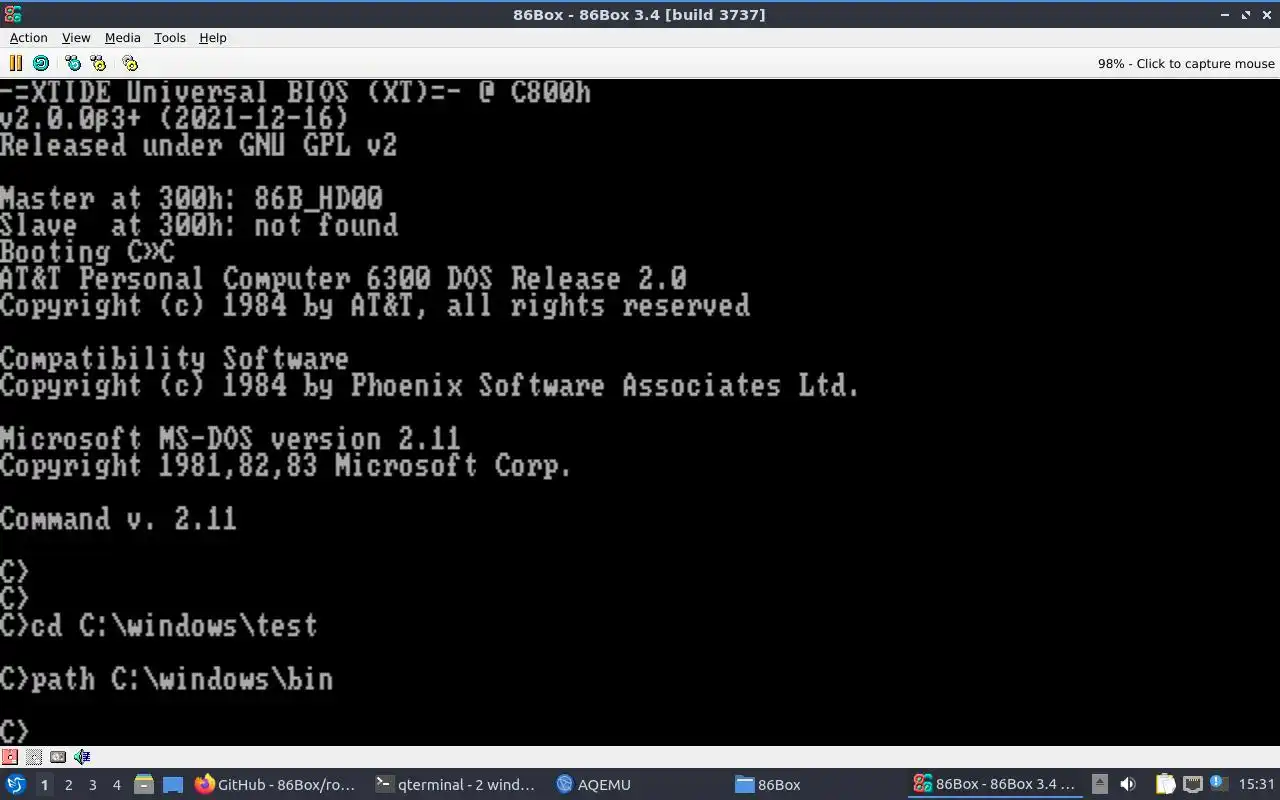Click the sound status bar icon
The height and width of the screenshot is (800, 1280).
tap(82, 757)
